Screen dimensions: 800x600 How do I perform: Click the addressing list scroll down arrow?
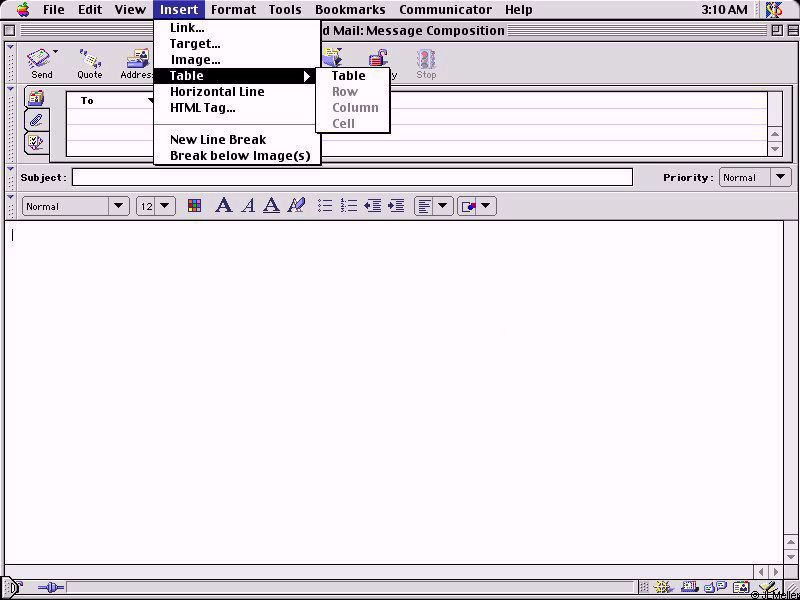[x=775, y=149]
